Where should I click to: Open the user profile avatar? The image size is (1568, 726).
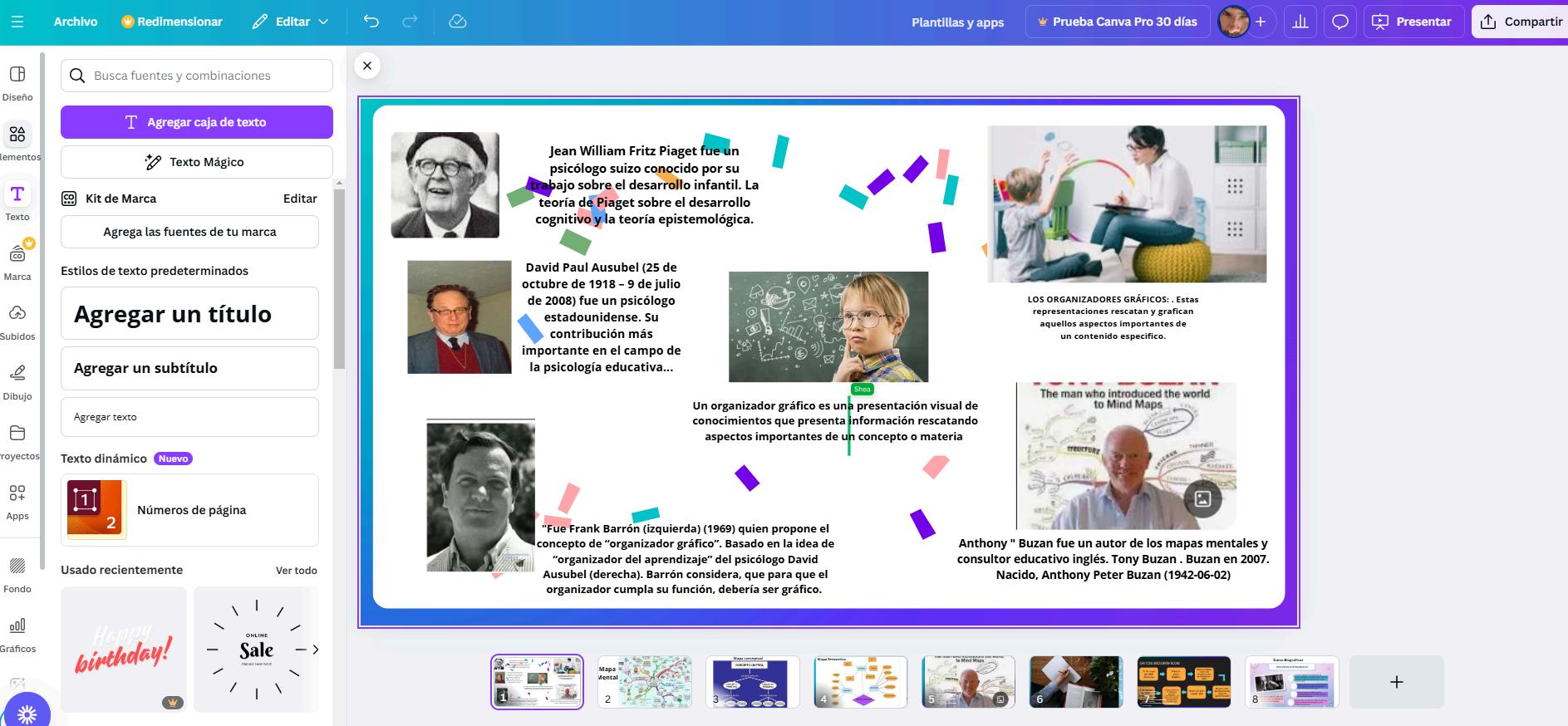tap(1233, 22)
